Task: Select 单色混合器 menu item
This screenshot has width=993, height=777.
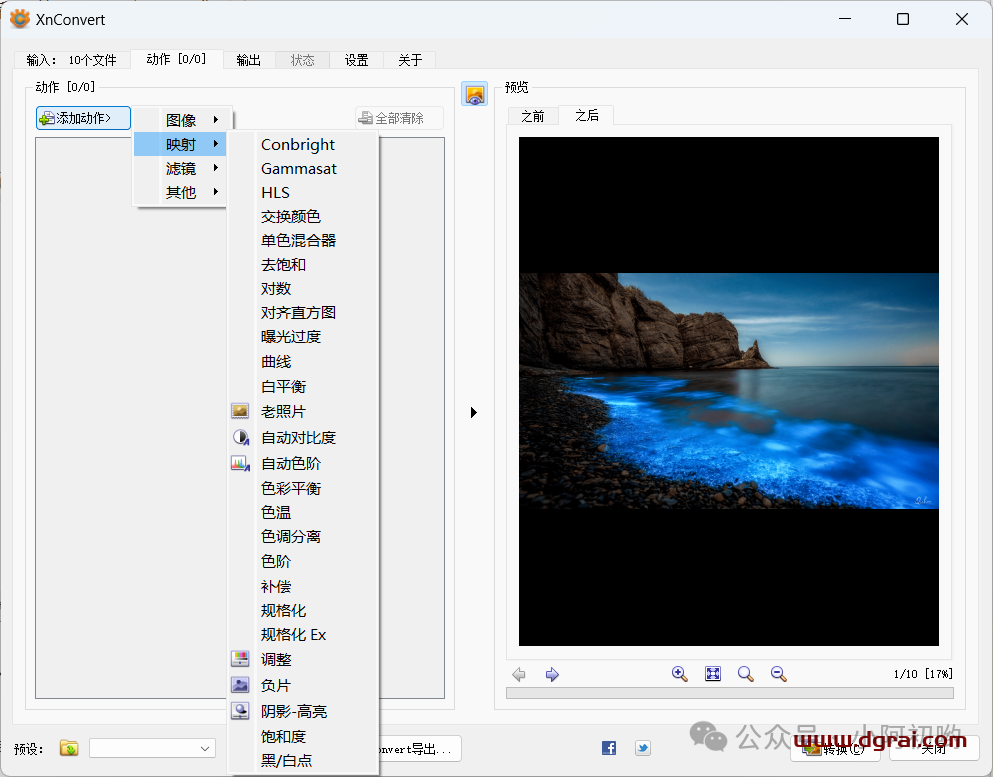Action: (x=303, y=241)
